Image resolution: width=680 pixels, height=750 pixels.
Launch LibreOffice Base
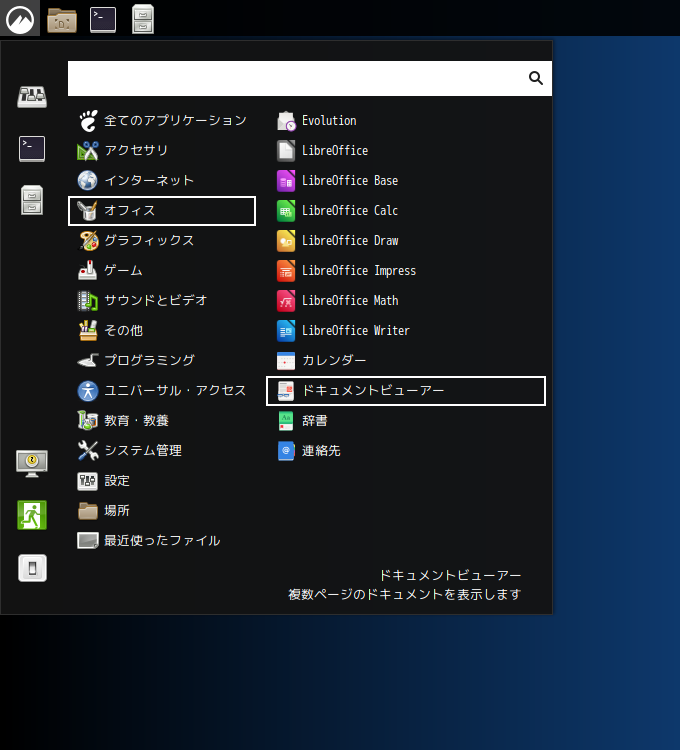coord(406,181)
